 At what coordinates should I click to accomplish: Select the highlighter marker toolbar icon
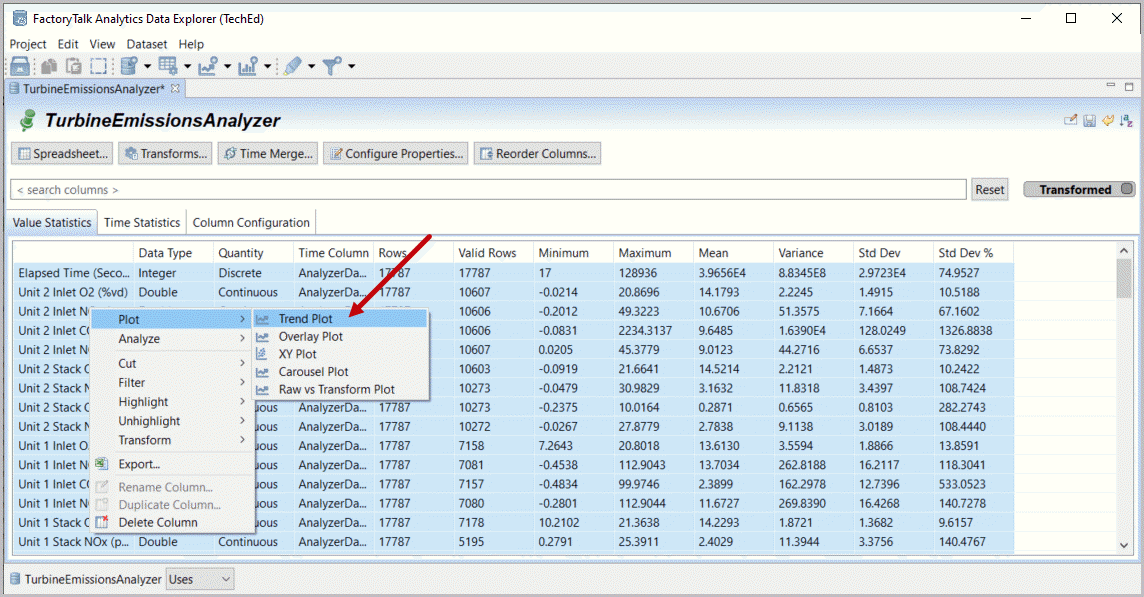291,66
